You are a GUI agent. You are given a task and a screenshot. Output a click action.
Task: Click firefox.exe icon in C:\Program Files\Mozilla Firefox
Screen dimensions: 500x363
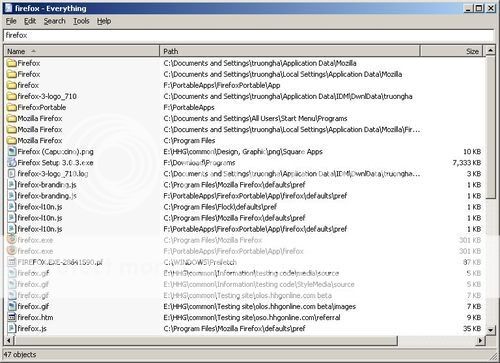click(x=12, y=240)
